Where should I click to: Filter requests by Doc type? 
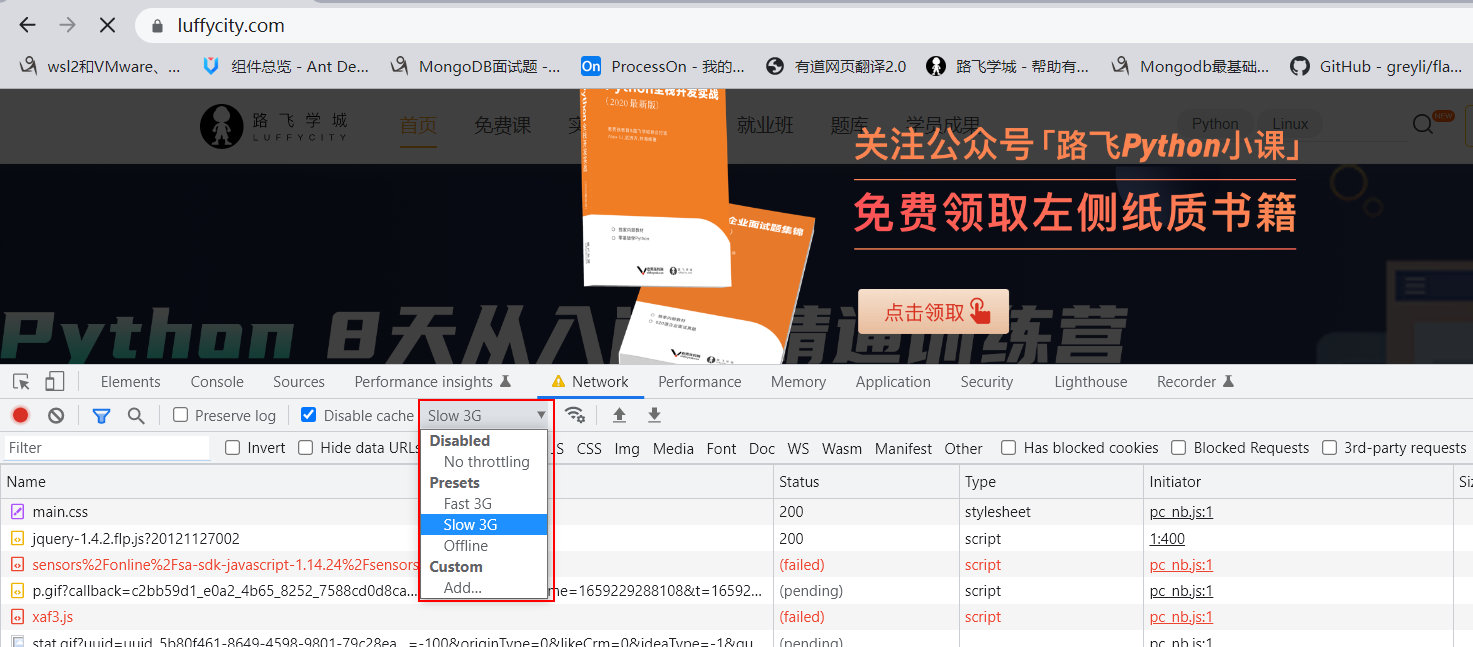[762, 449]
